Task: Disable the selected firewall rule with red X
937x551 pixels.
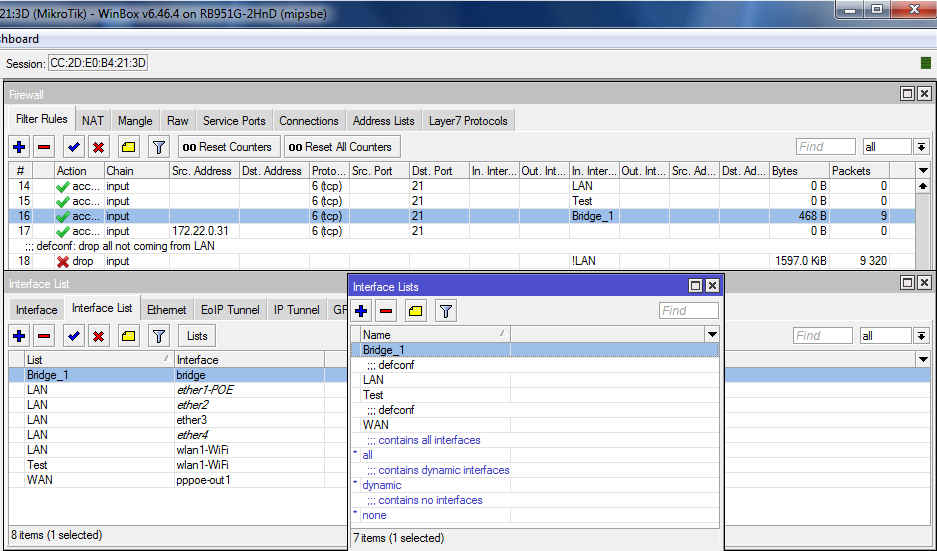Action: (x=99, y=146)
